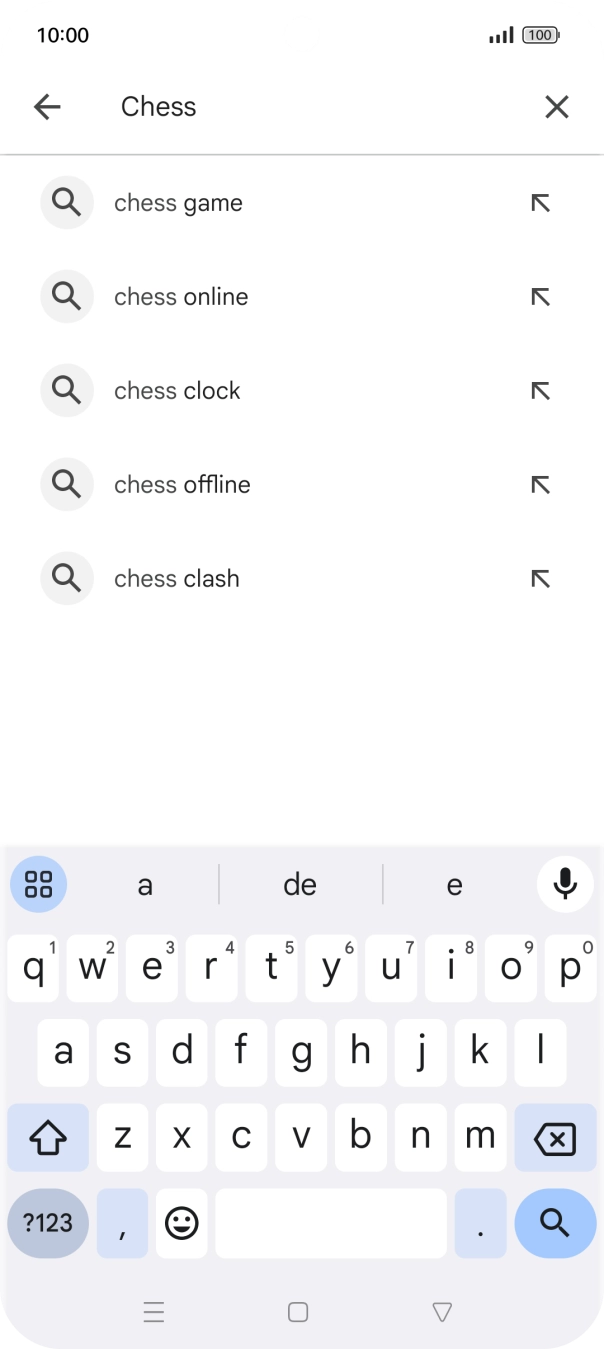Insert suggestion chess online into search field
Viewport: 604px width, 1349px height.
pos(540,296)
